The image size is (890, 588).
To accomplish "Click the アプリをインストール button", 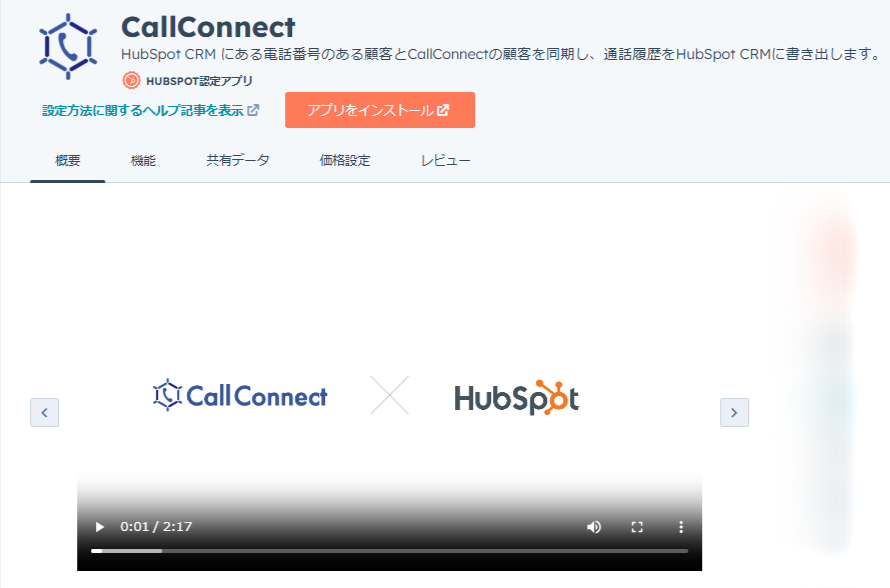I will [380, 110].
